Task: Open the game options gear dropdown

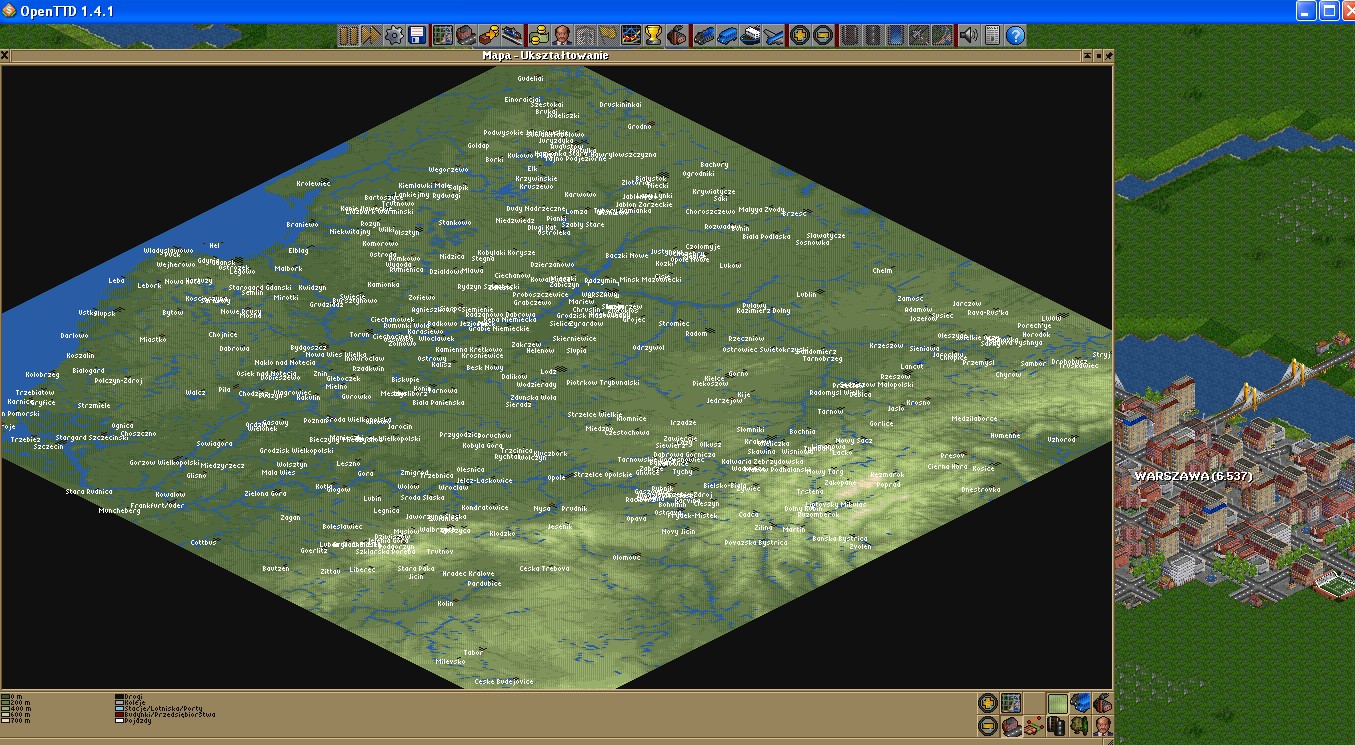Action: point(394,36)
